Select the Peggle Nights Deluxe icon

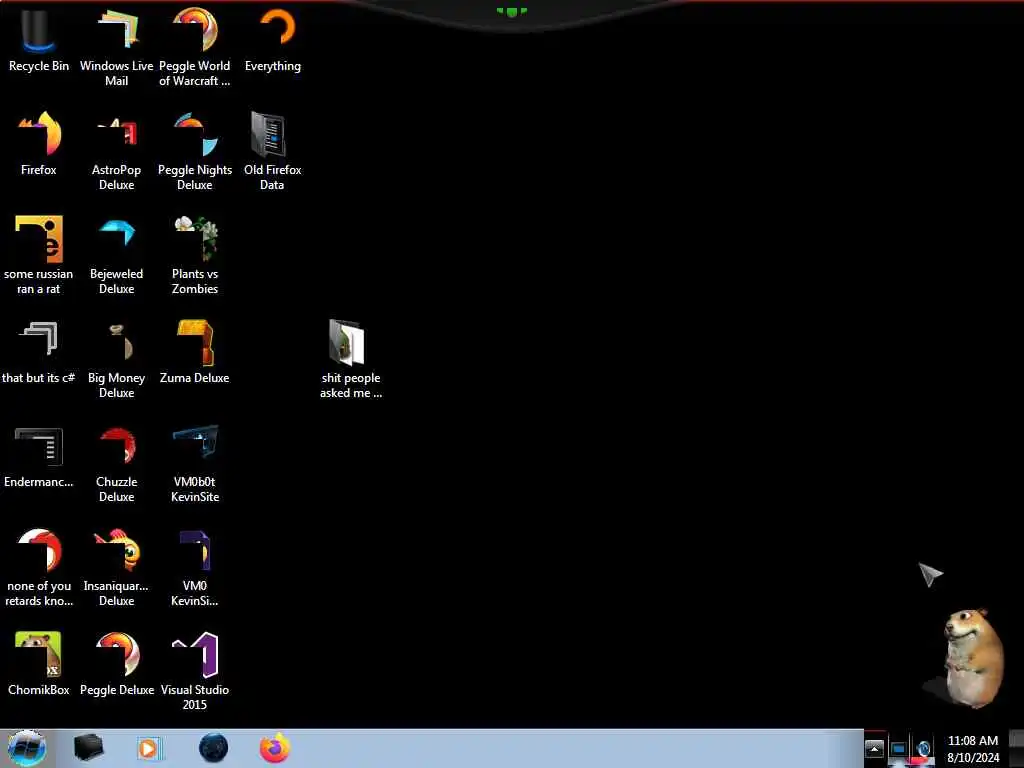pos(195,150)
